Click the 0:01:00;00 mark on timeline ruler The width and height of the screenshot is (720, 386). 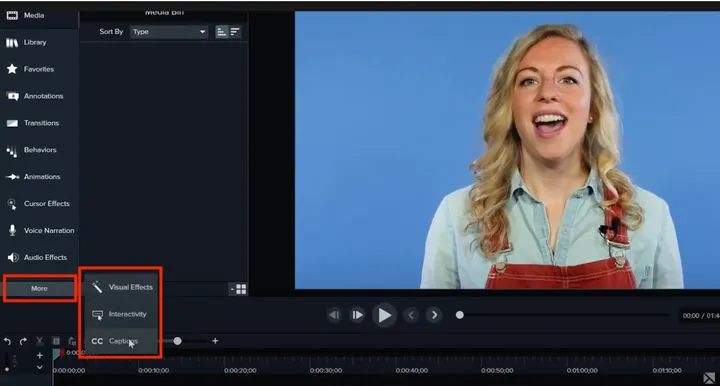click(582, 370)
